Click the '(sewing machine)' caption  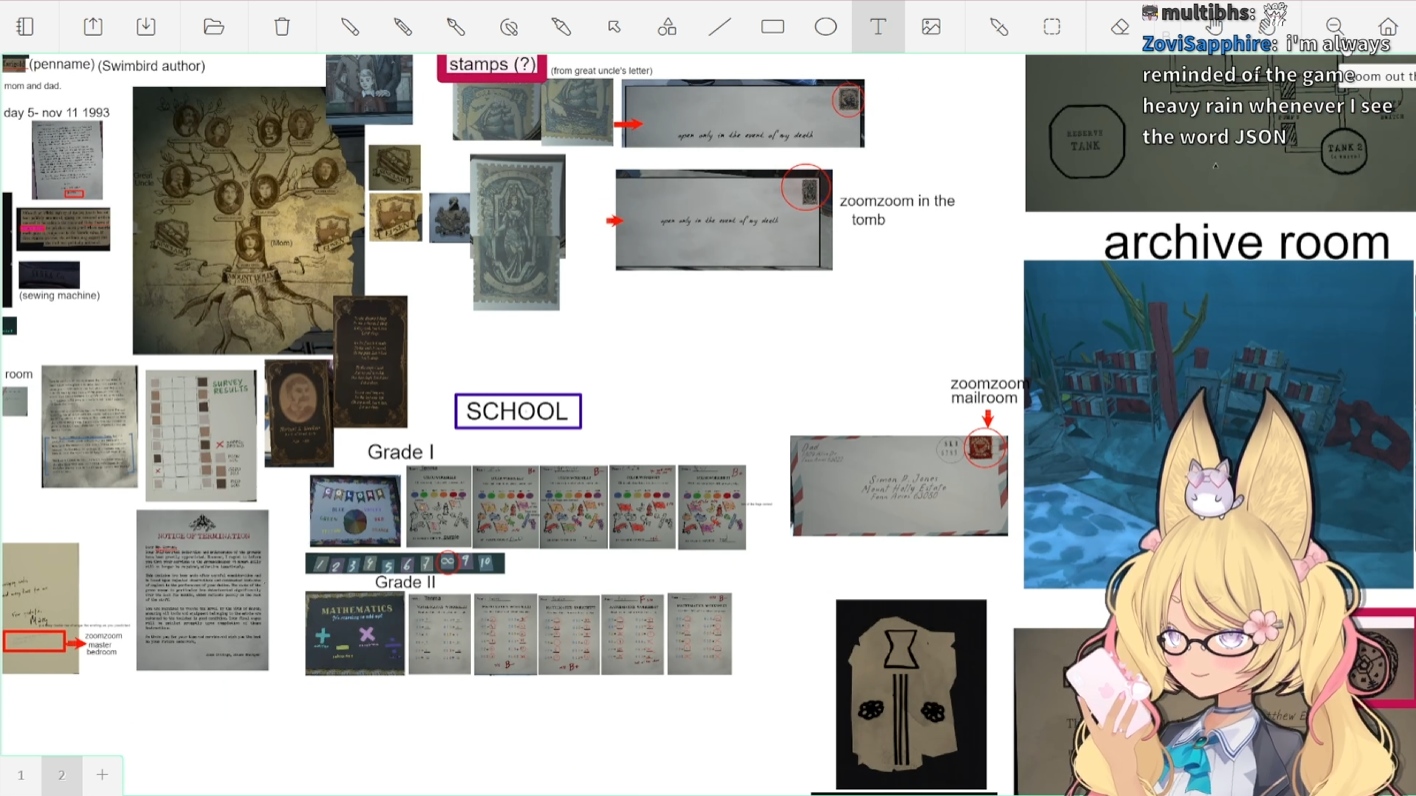[x=59, y=296]
